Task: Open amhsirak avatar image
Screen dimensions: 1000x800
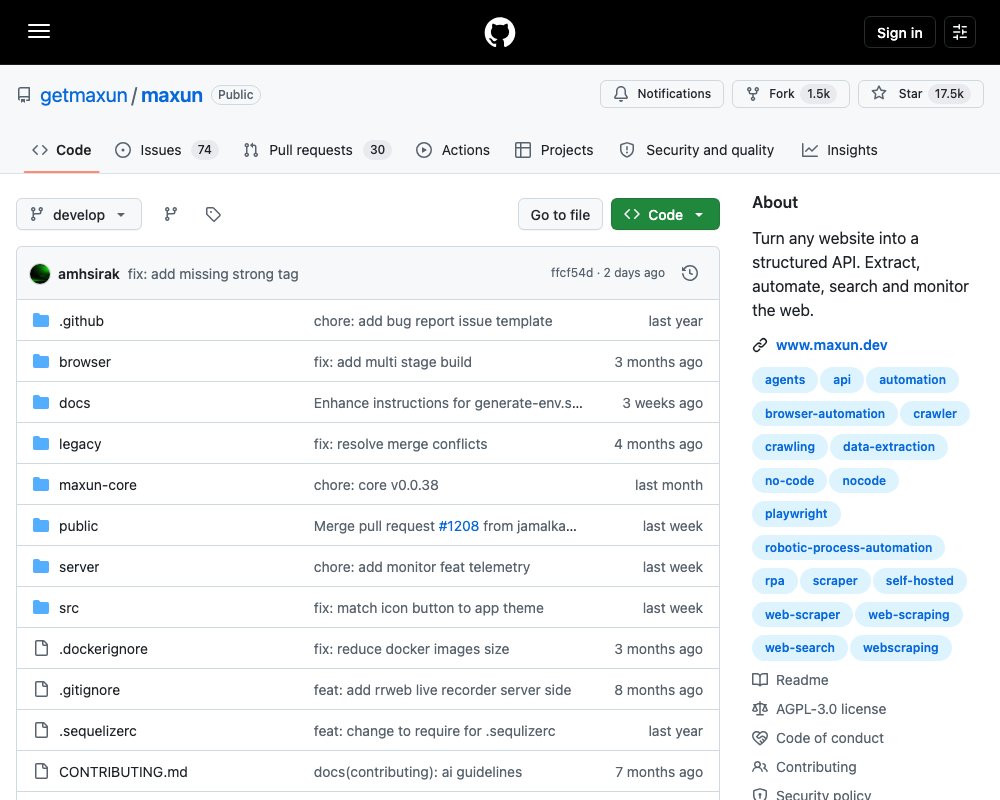Action: 40,274
